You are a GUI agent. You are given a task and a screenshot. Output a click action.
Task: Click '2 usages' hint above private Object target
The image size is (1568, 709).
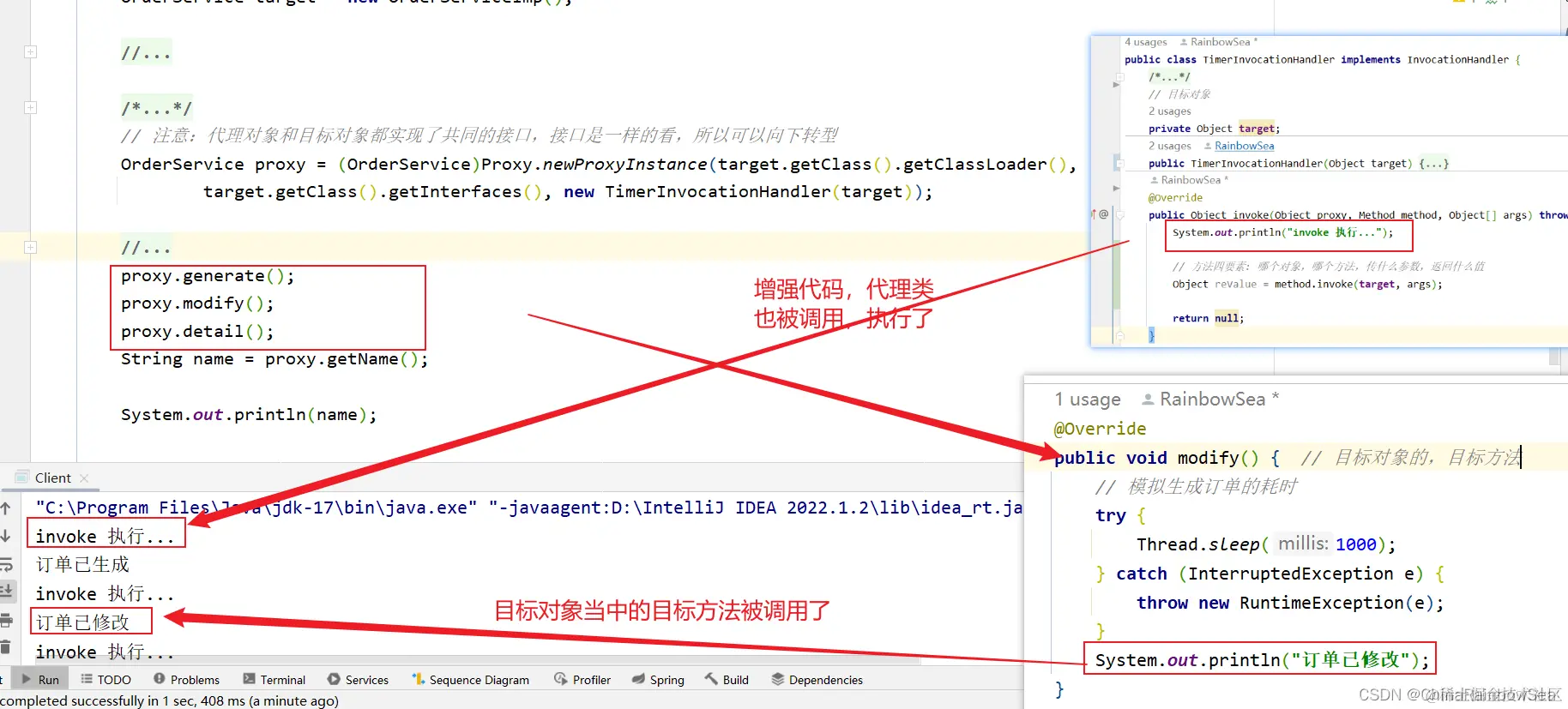point(1170,111)
